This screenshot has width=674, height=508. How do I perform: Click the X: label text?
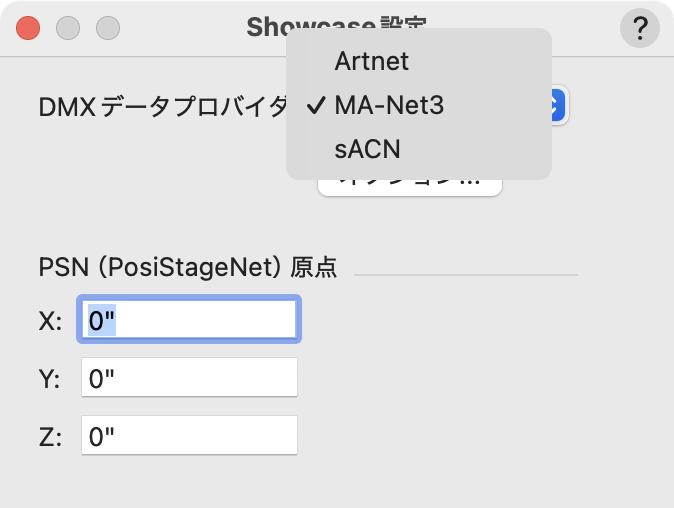(x=50, y=321)
